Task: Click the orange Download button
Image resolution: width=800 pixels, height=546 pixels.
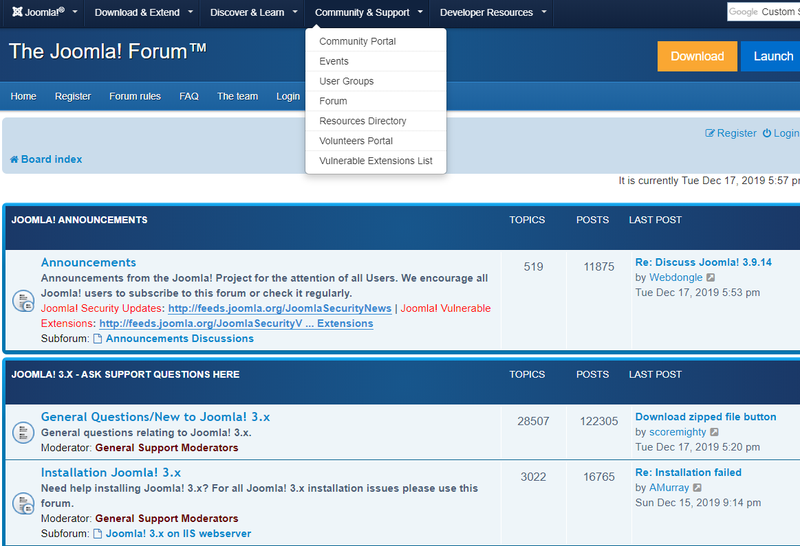Action: 697,56
